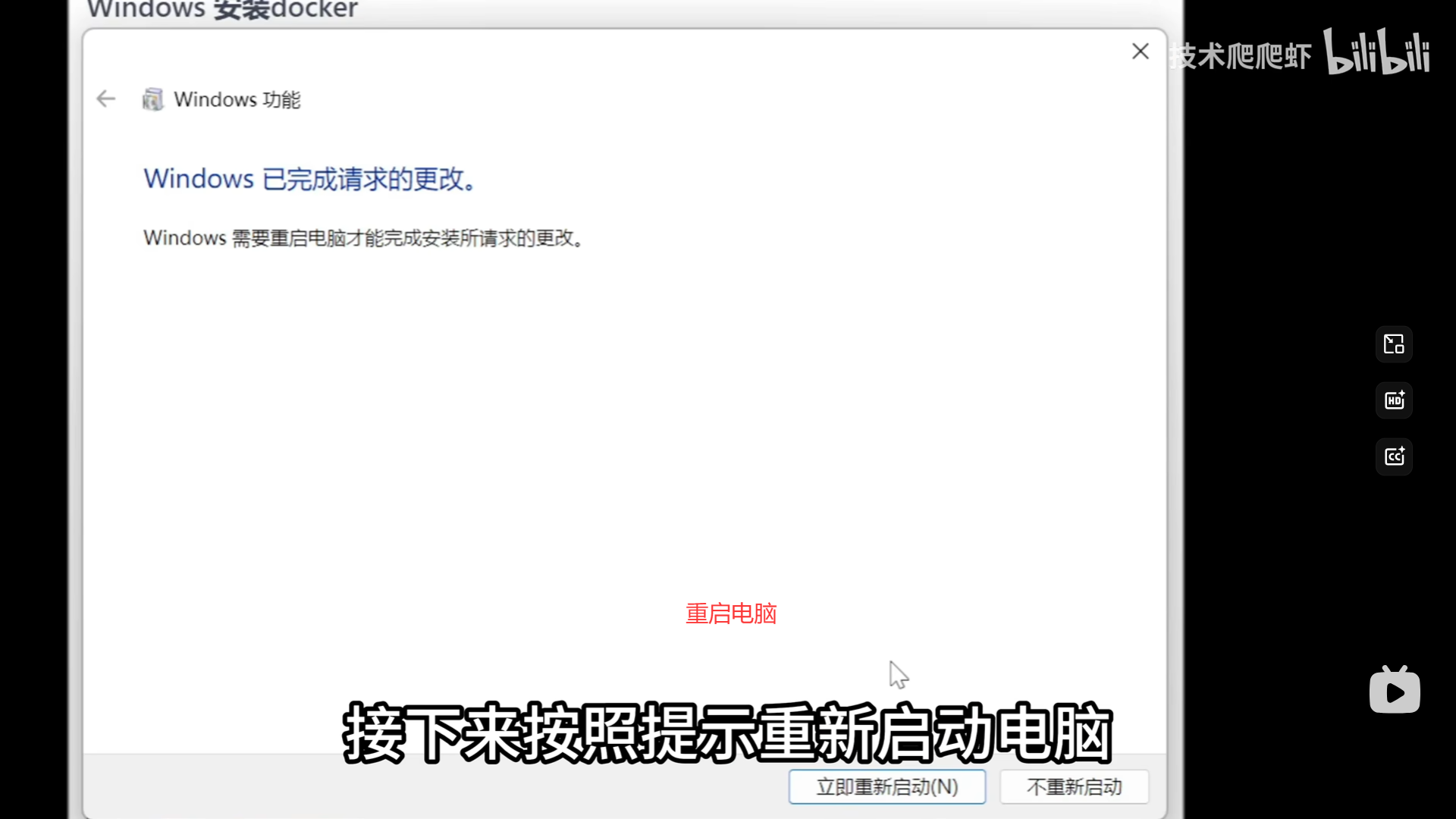Choose the 不重新启动 button
1456x819 pixels.
tap(1074, 786)
